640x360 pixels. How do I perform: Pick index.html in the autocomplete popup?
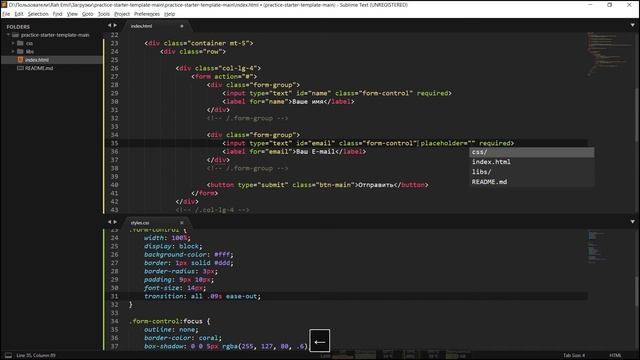pyautogui.click(x=531, y=162)
